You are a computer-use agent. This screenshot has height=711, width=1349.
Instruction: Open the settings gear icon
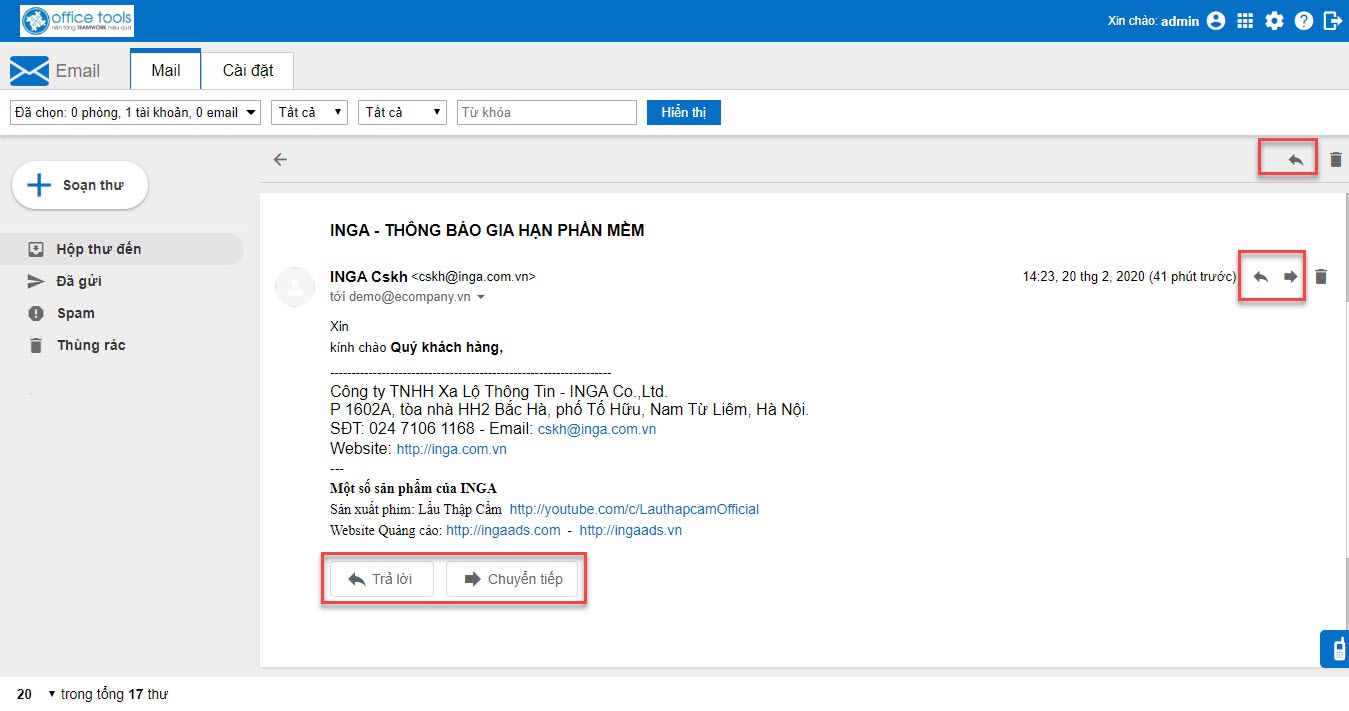pyautogui.click(x=1274, y=21)
